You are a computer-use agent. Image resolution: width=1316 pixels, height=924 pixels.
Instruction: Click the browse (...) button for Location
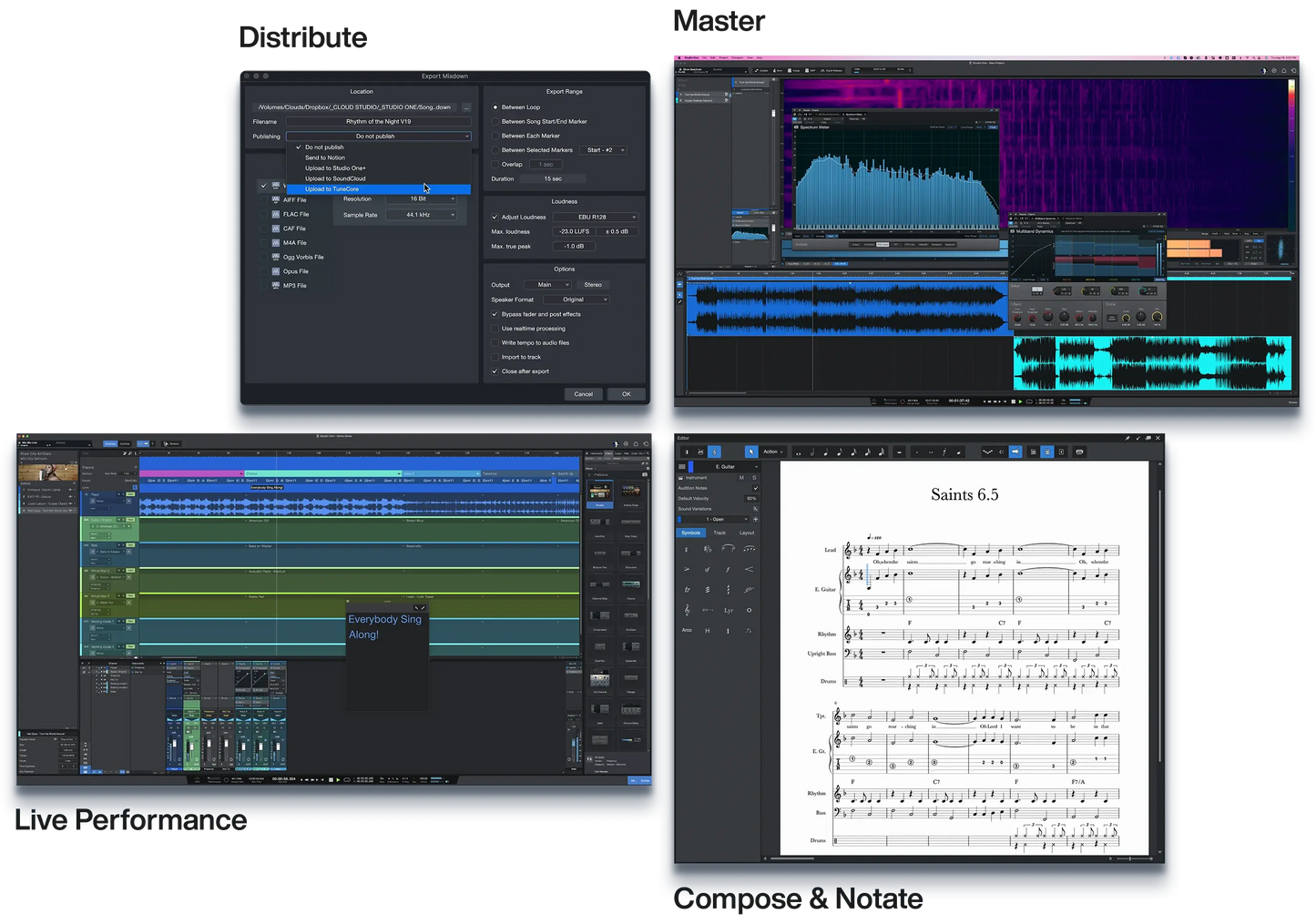(466, 107)
